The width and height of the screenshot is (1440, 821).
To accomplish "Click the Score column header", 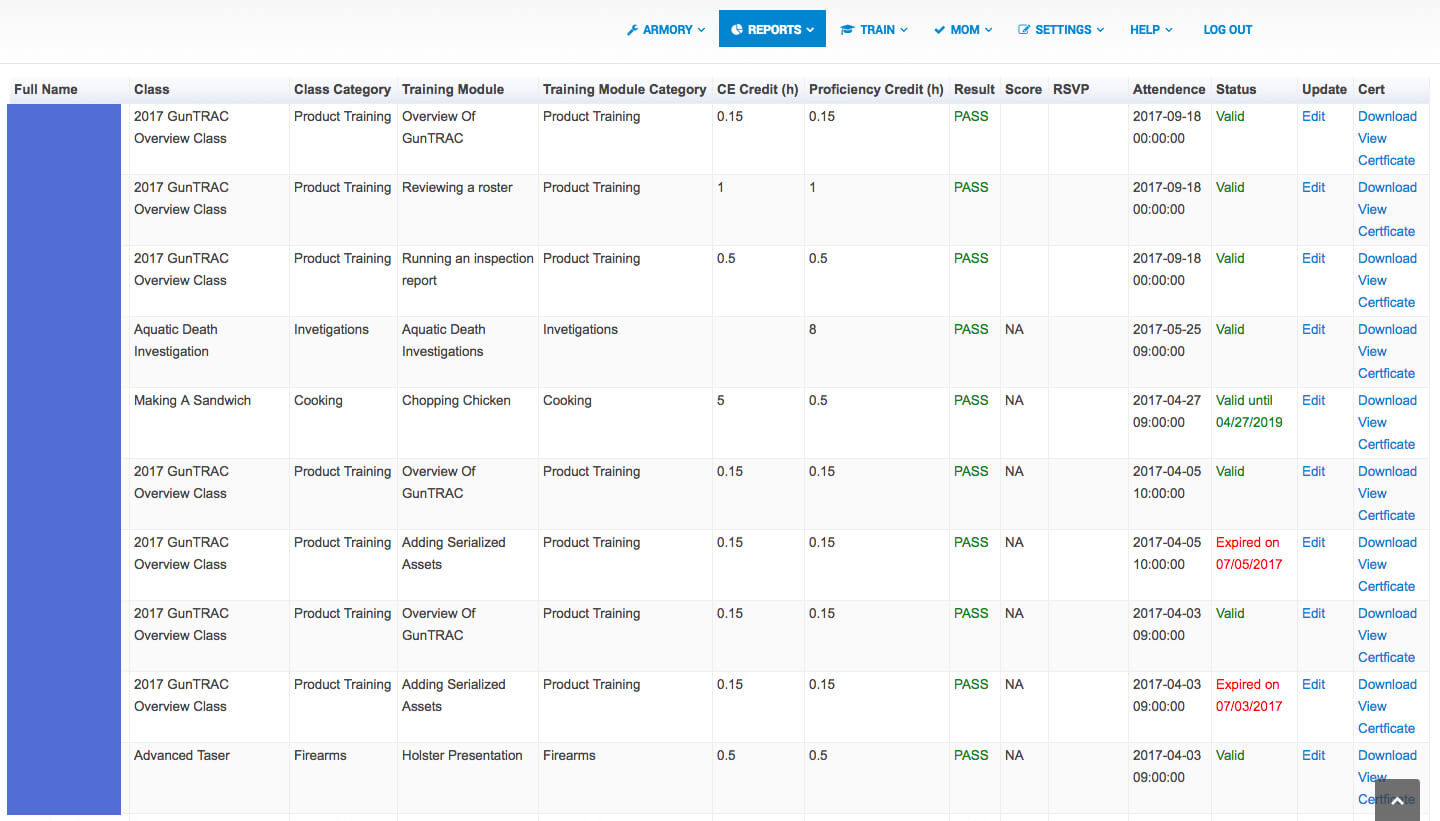I will tap(1023, 89).
